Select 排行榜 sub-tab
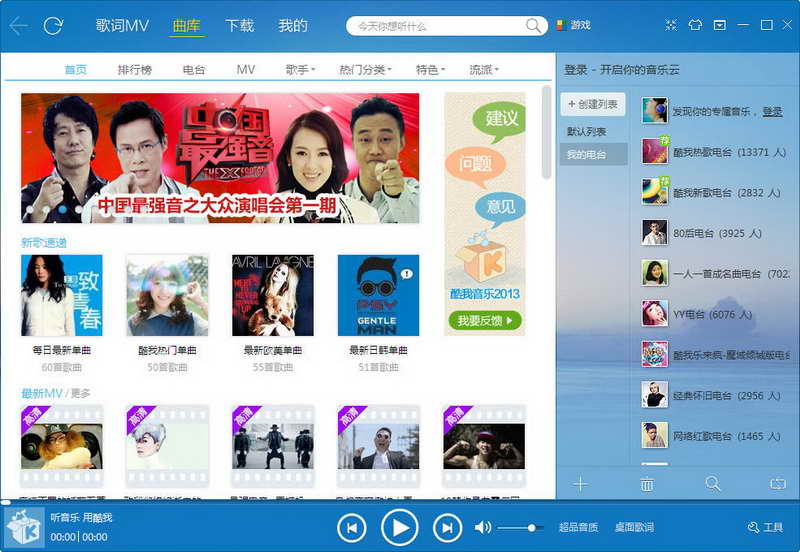This screenshot has width=800, height=552. [135, 70]
